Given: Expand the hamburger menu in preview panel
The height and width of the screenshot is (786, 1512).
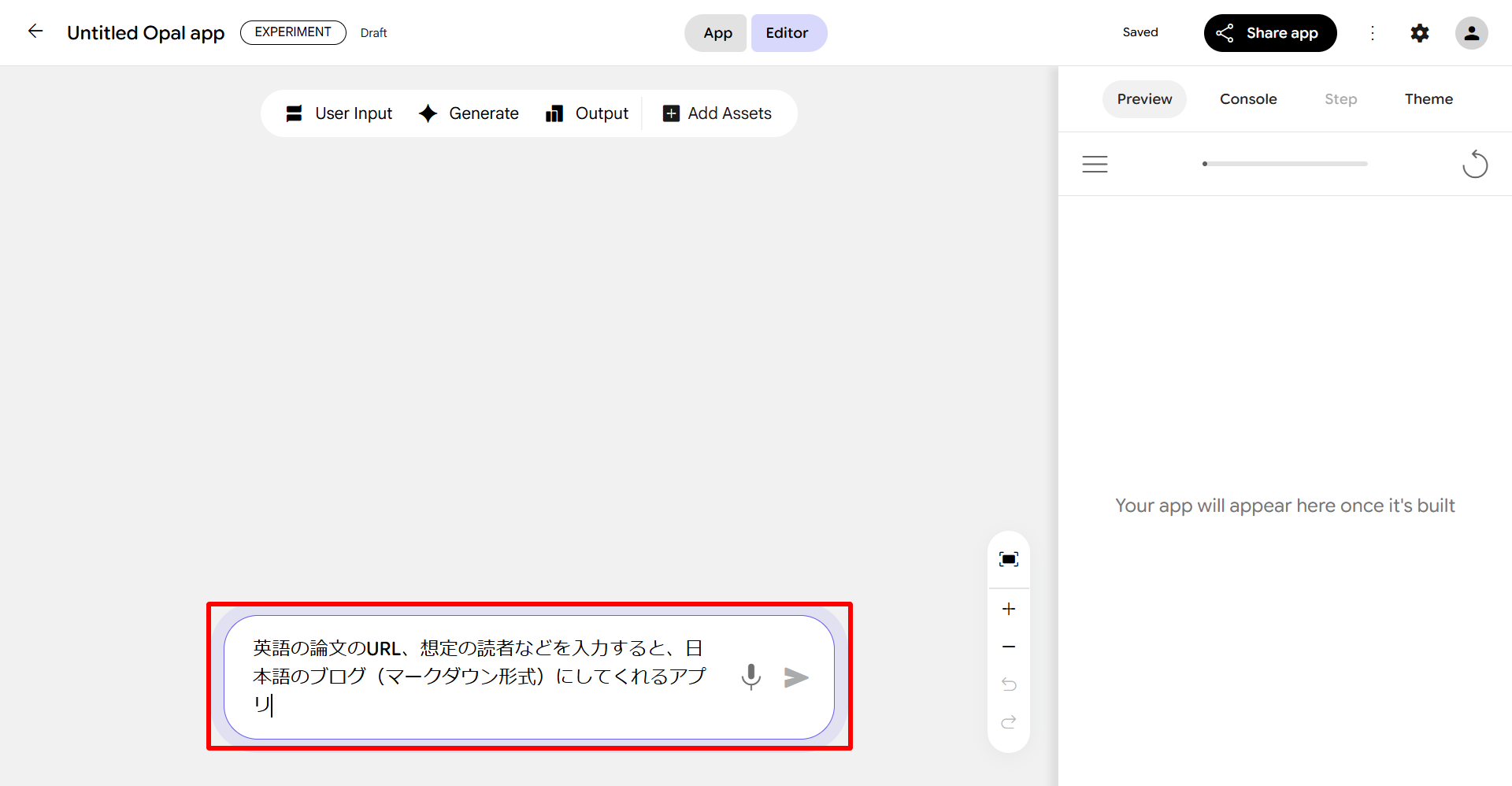Looking at the screenshot, I should [1095, 164].
